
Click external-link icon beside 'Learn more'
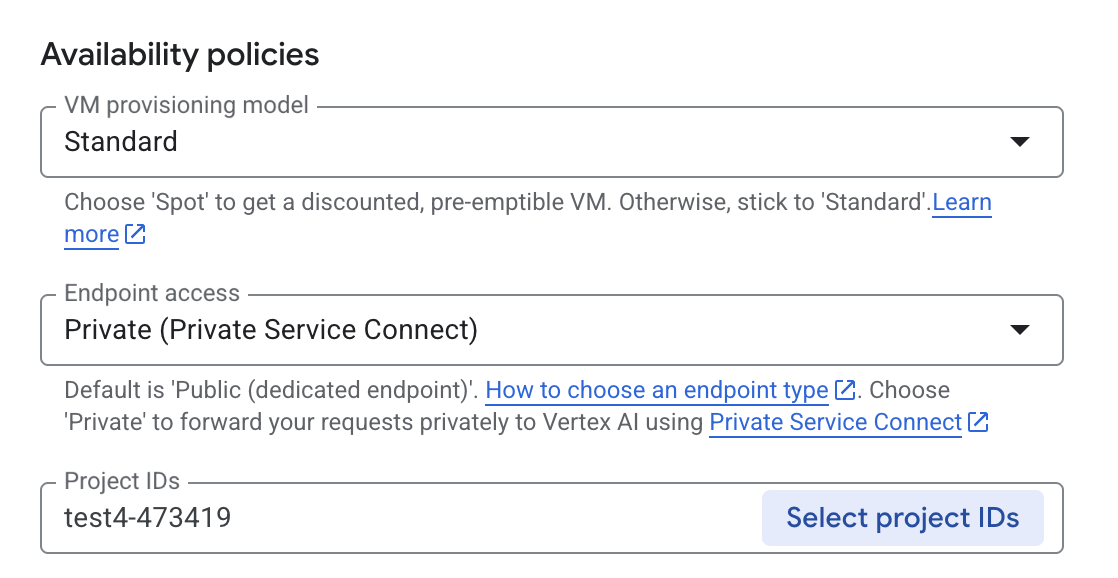click(136, 235)
